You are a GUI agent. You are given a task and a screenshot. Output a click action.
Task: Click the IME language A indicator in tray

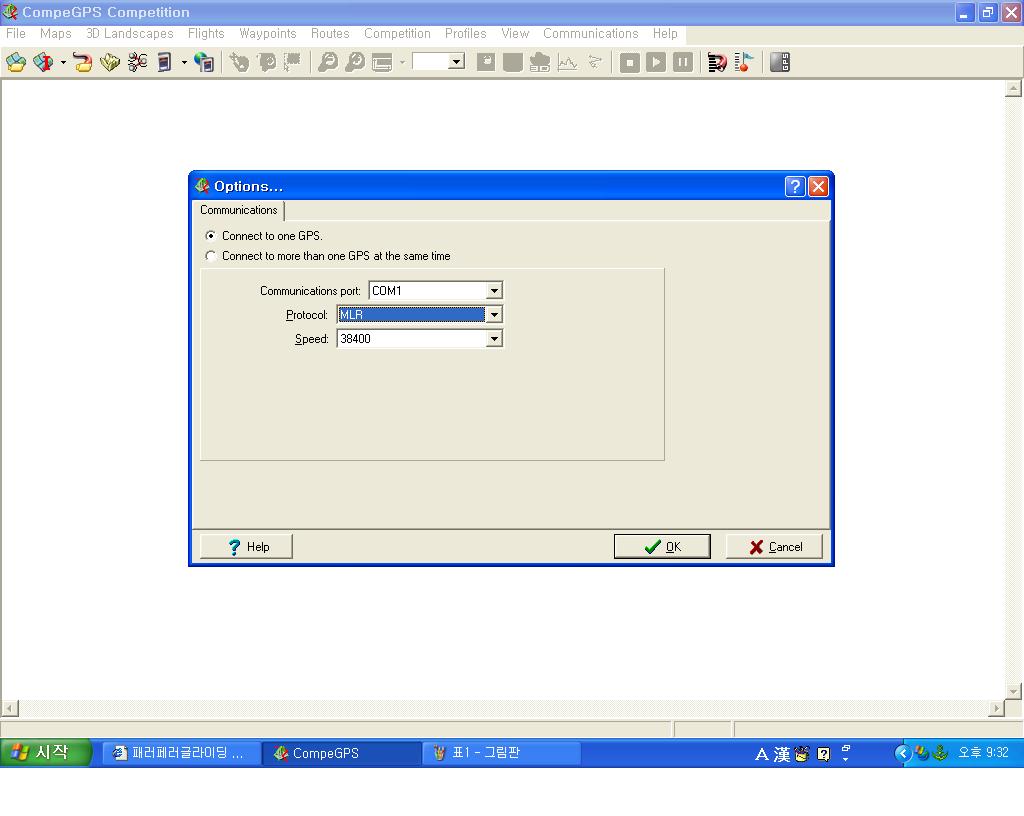[x=761, y=755]
